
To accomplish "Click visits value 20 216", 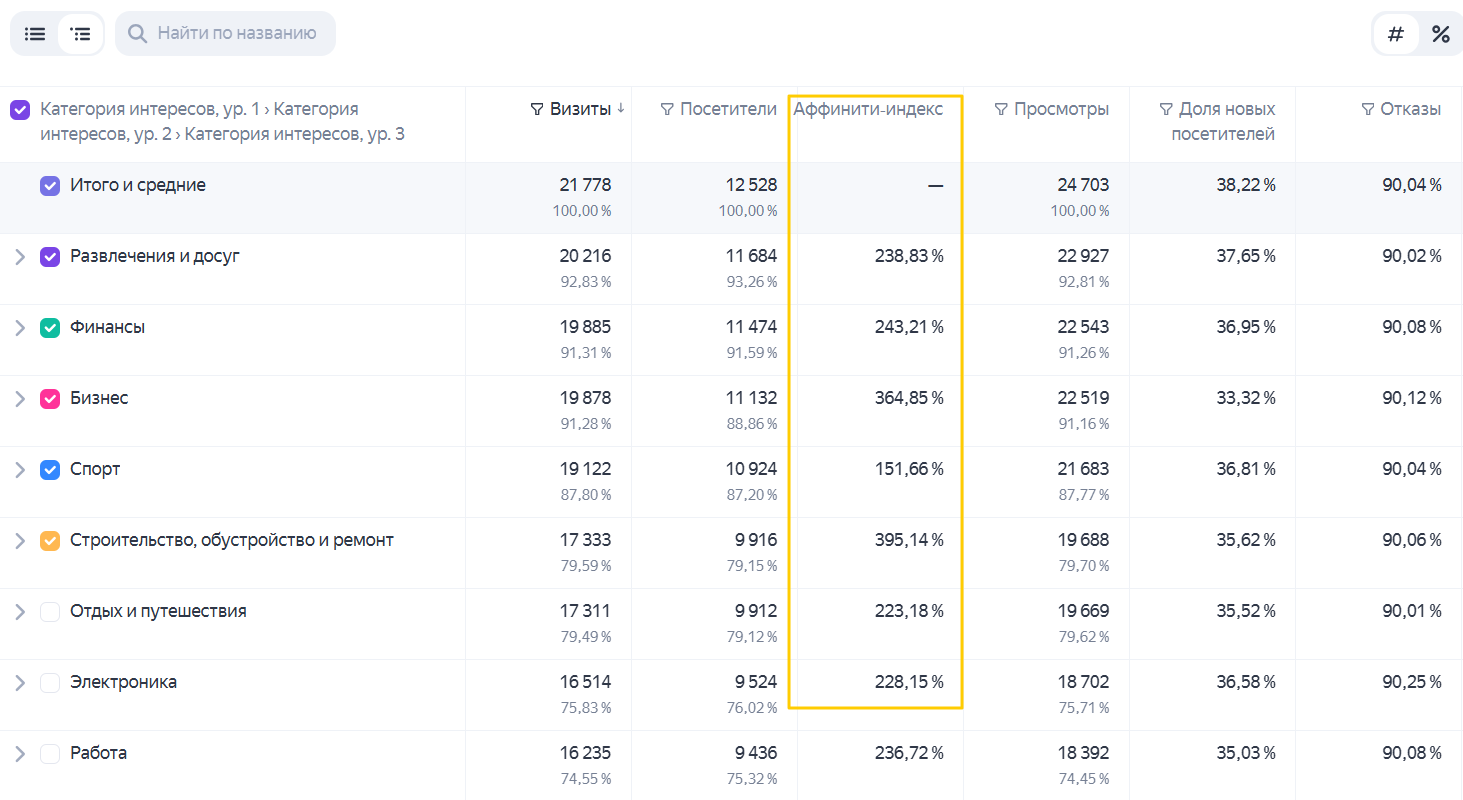I will pos(585,256).
